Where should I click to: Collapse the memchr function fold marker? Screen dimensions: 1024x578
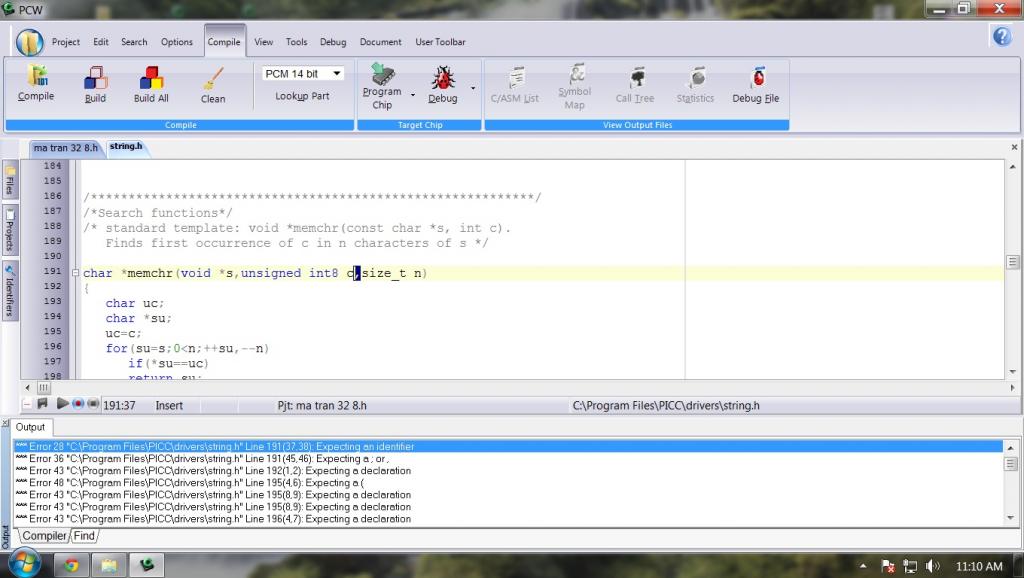click(x=75, y=273)
